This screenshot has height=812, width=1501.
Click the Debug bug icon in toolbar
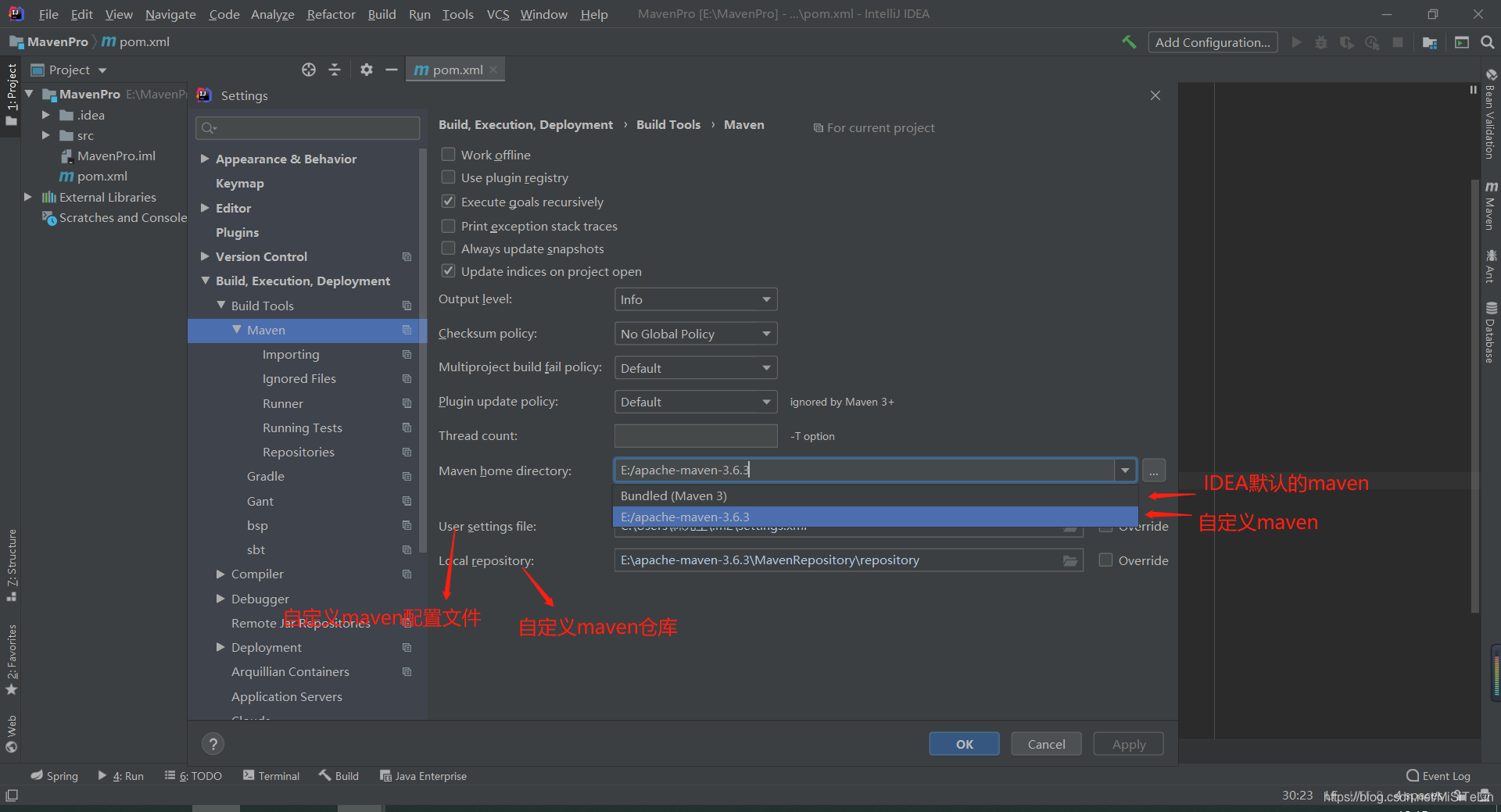tap(1321, 42)
